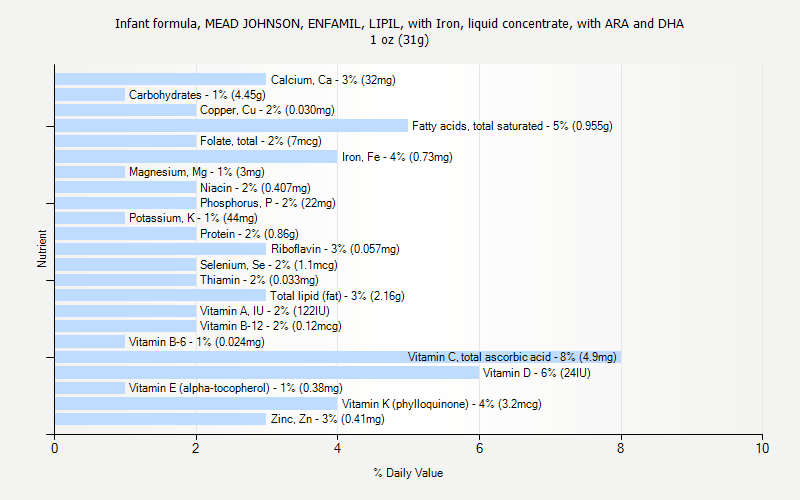Select the Carbohydrates - 1% (4.45g) label
The height and width of the screenshot is (500, 800).
(x=197, y=95)
